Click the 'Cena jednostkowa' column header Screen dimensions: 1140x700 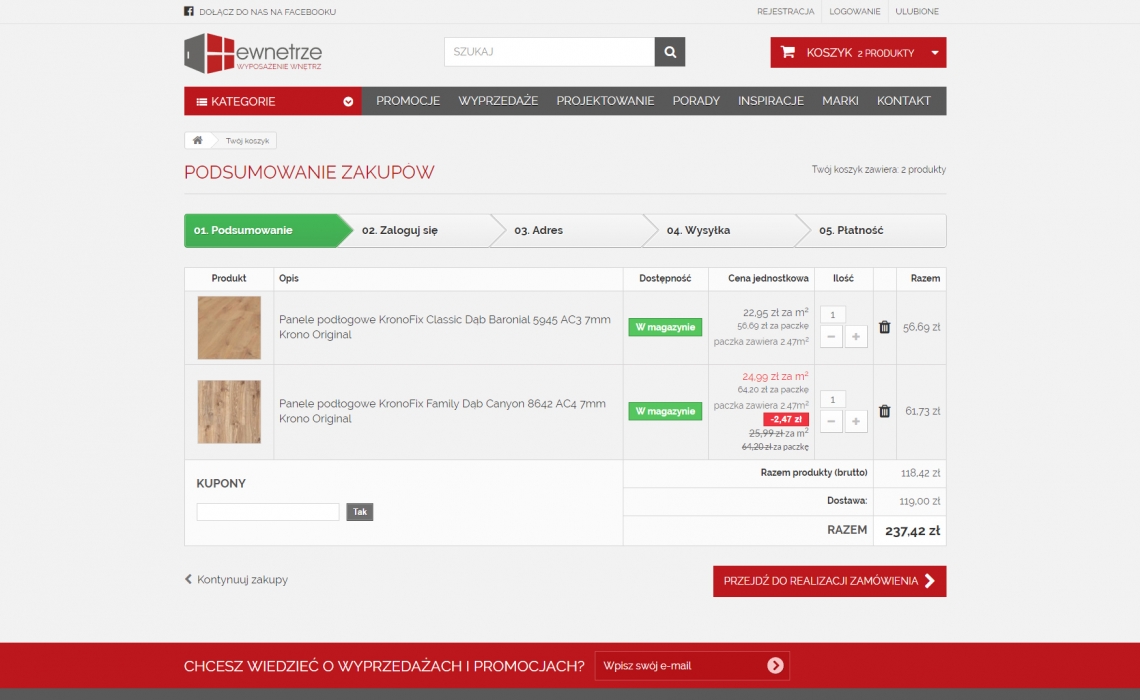[768, 278]
